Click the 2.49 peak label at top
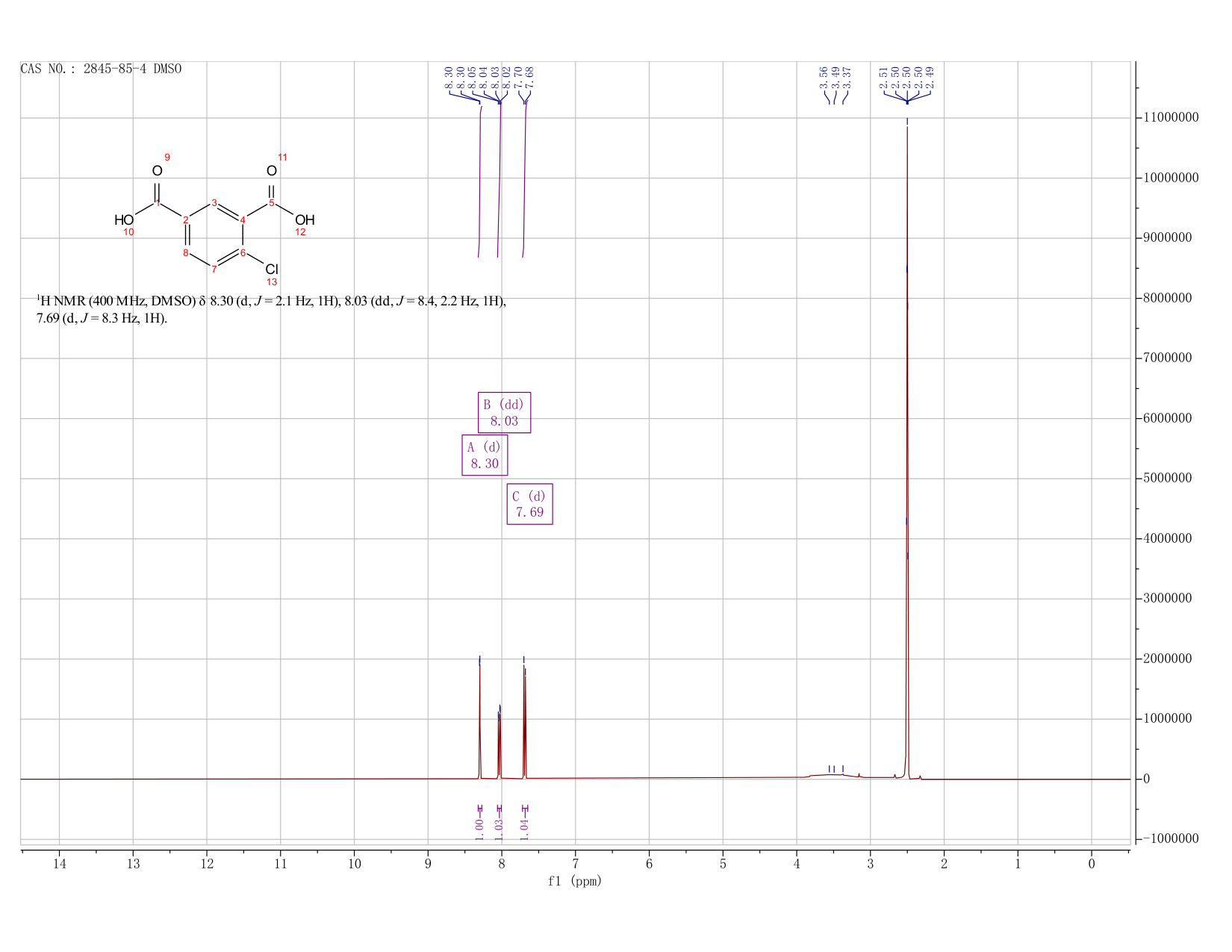Viewport: 1232px width, 952px height. (x=930, y=78)
